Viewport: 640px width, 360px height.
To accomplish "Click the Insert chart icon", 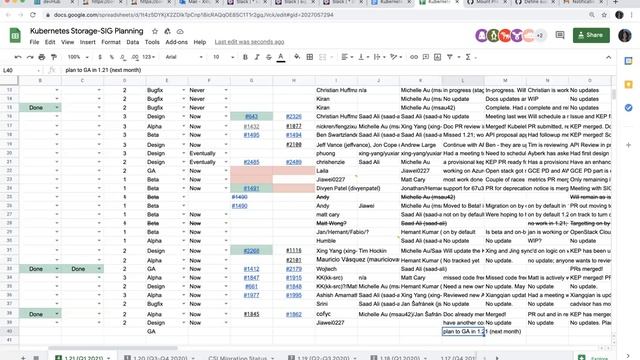I will coord(438,57).
